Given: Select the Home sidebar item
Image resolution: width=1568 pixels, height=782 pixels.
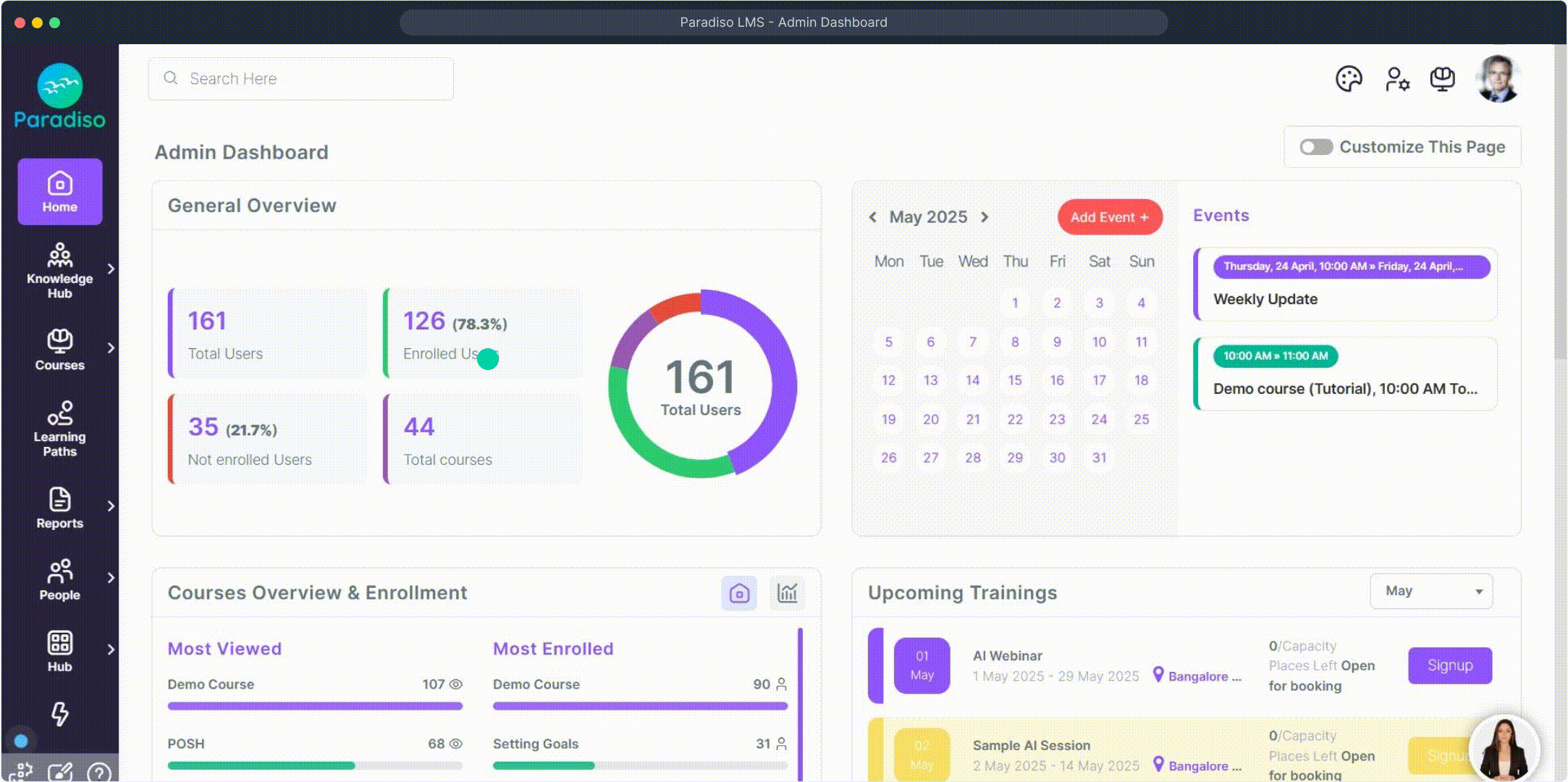Looking at the screenshot, I should pos(59,192).
